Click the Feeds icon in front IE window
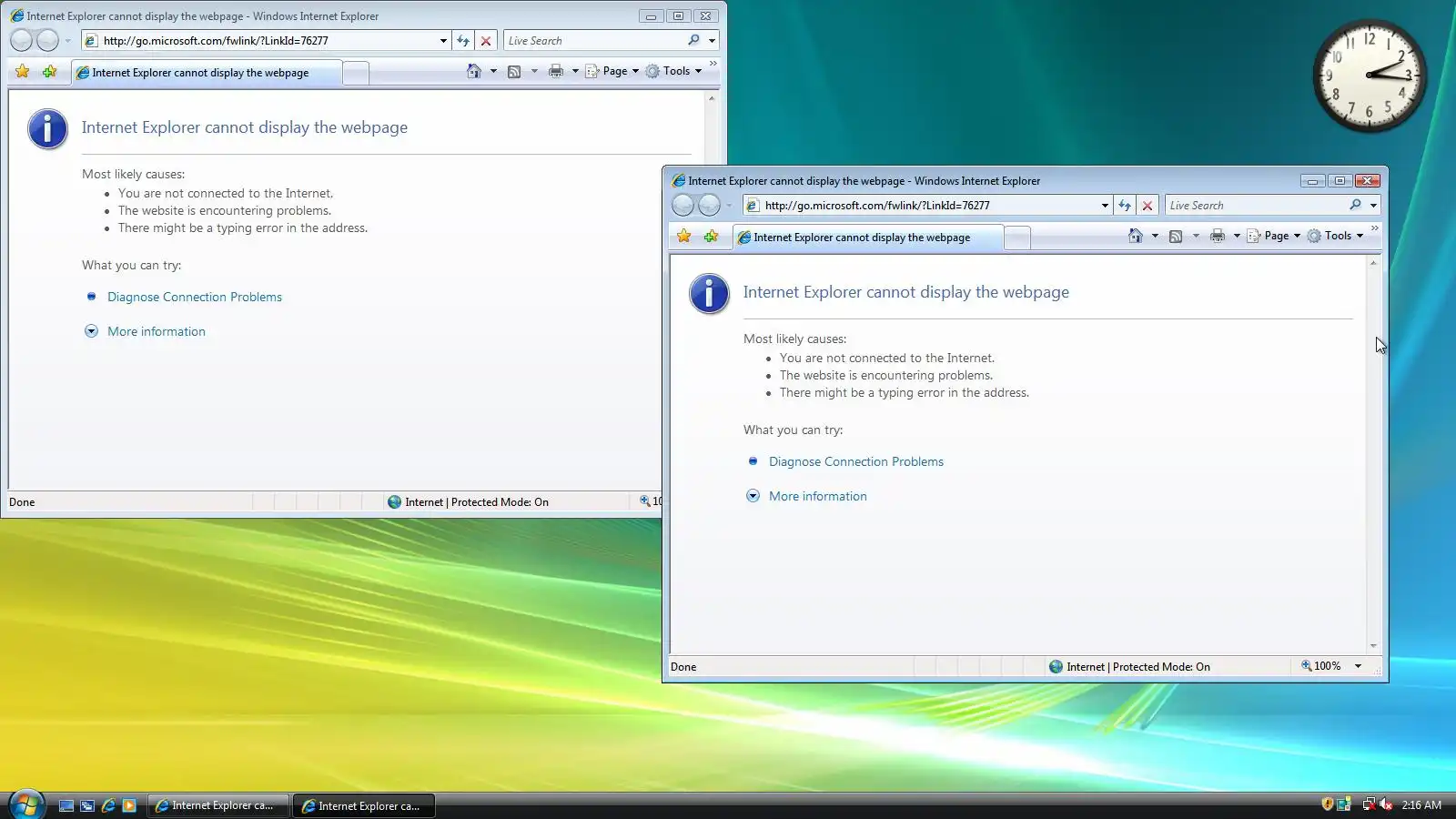 pos(1176,236)
